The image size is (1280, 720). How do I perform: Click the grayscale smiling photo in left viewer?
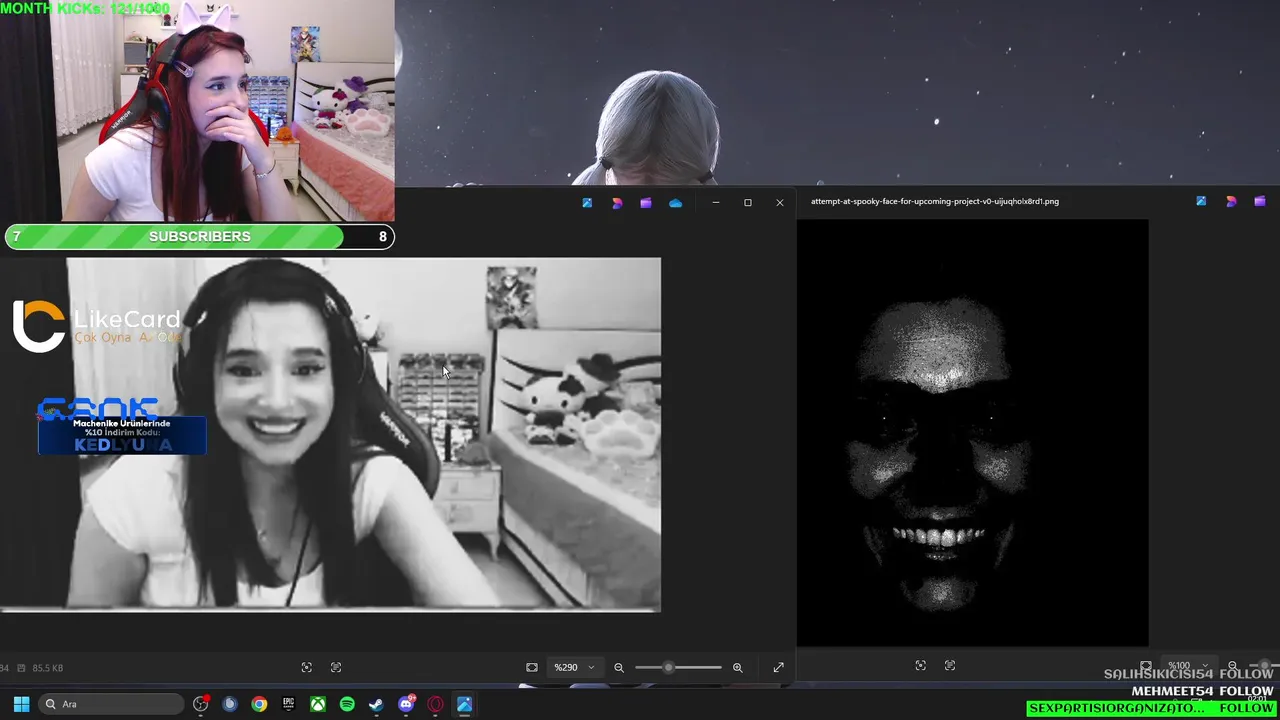click(330, 434)
